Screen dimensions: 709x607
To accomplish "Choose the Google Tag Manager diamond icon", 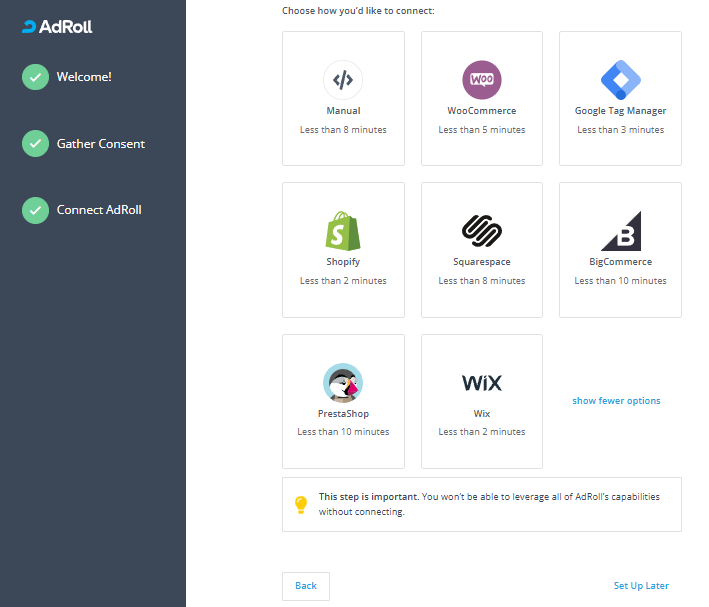I will click(620, 80).
